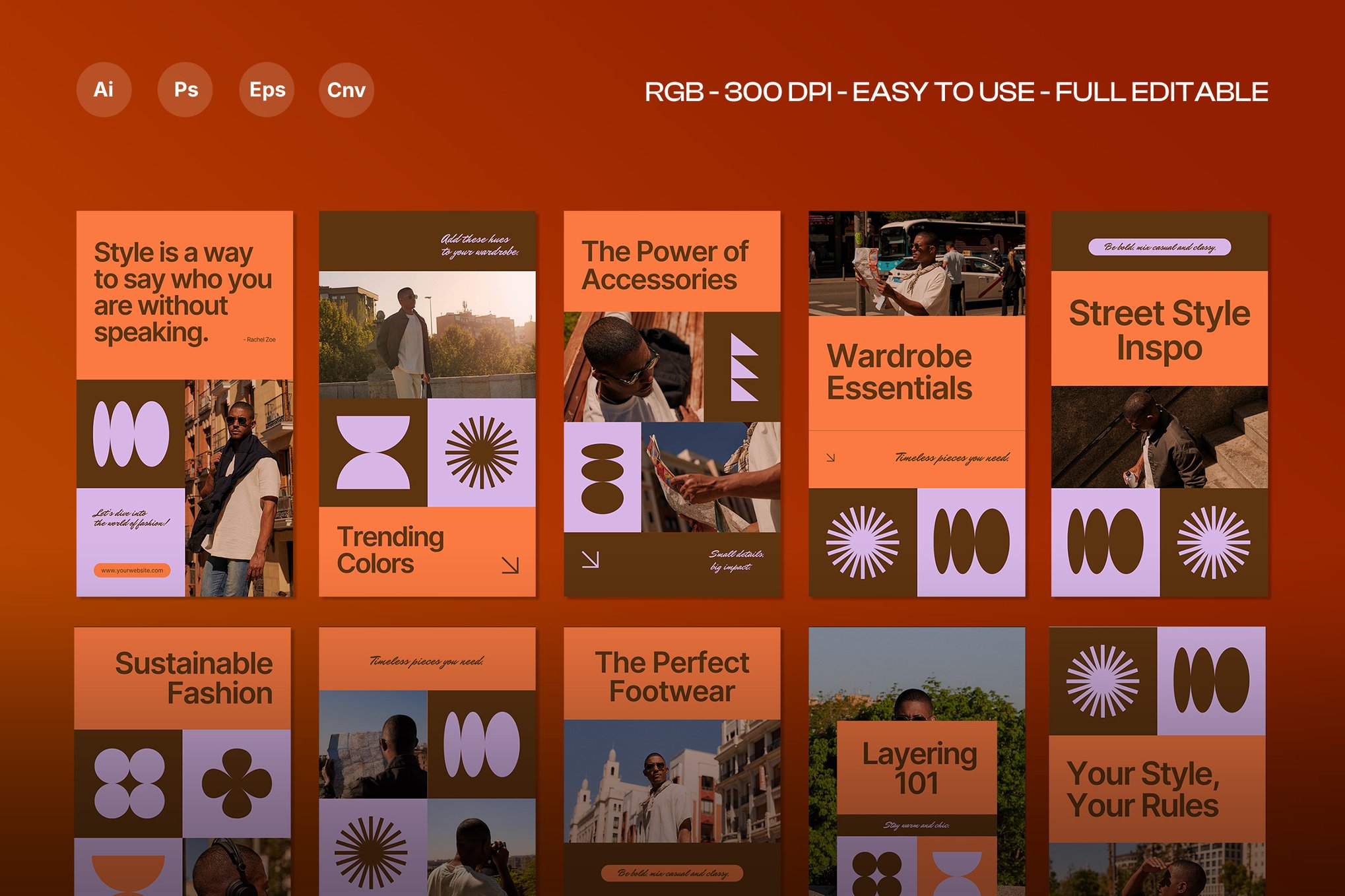The height and width of the screenshot is (896, 1345).
Task: Click the www.yourwebsite.com button
Action: 132,570
